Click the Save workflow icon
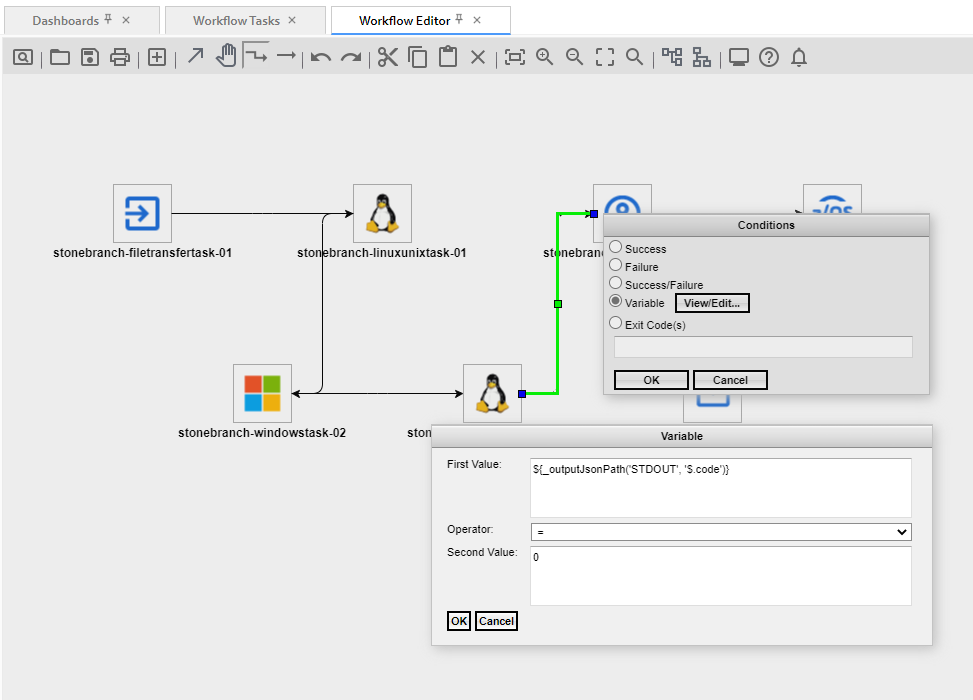The height and width of the screenshot is (700, 973). pos(90,57)
